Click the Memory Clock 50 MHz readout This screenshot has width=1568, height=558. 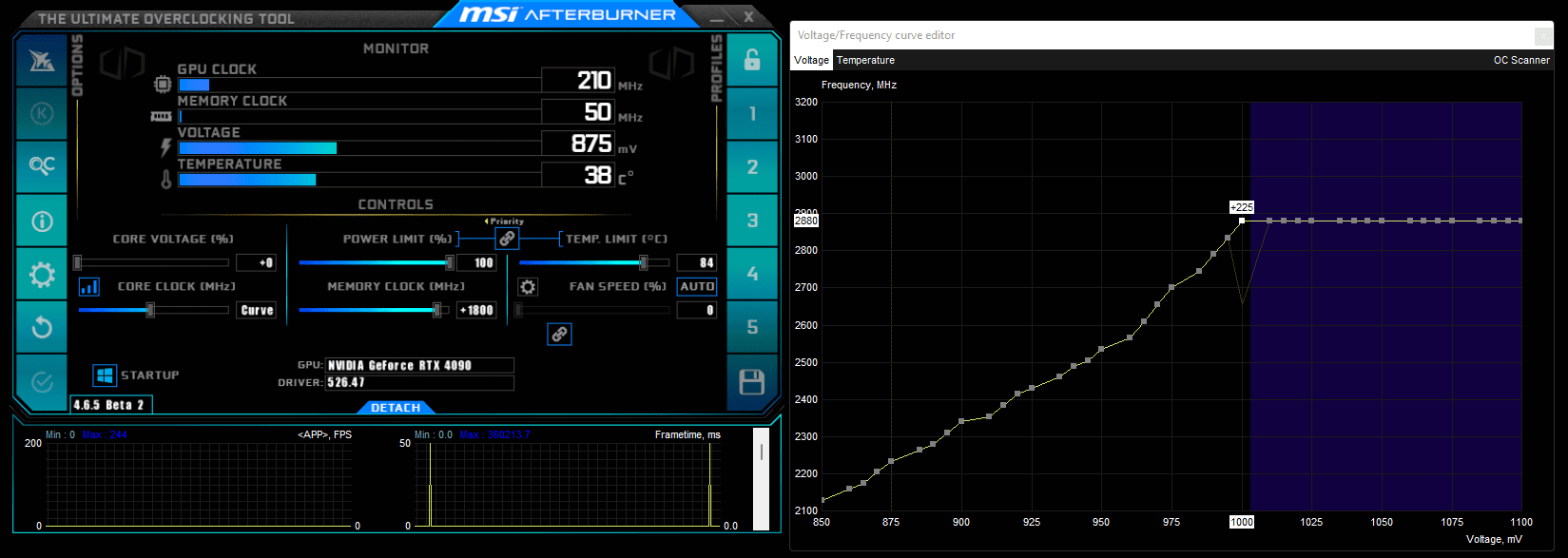pos(578,111)
